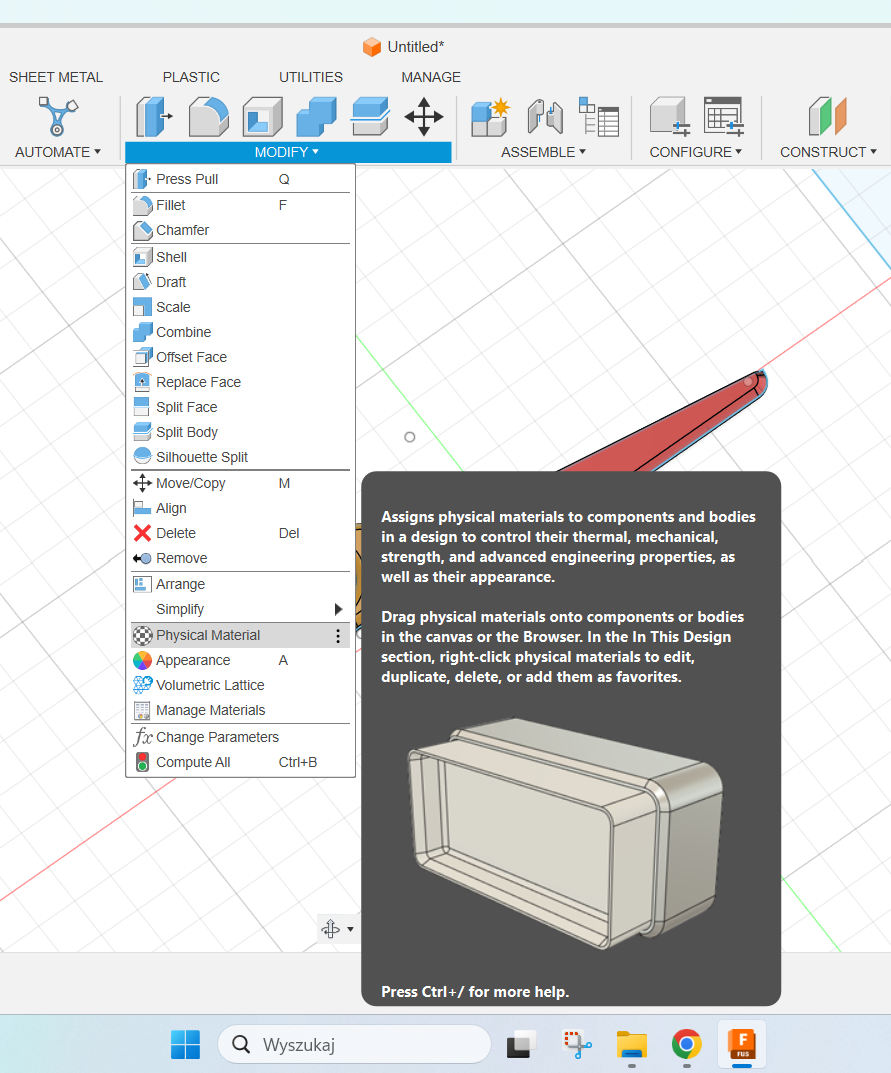Expand the CONSTRUCT dropdown
891x1073 pixels.
[828, 152]
